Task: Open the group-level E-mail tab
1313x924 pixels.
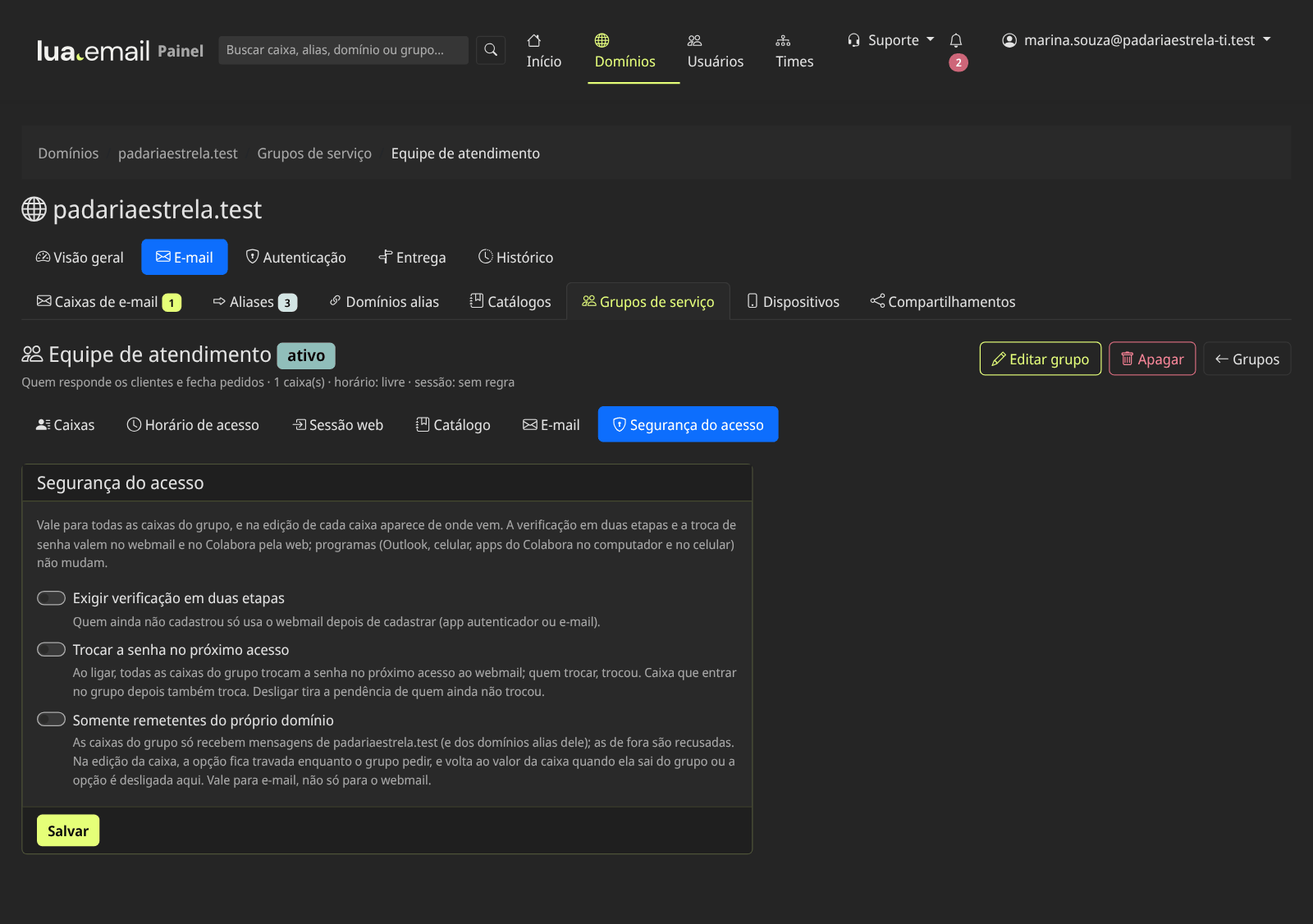Action: pyautogui.click(x=551, y=425)
